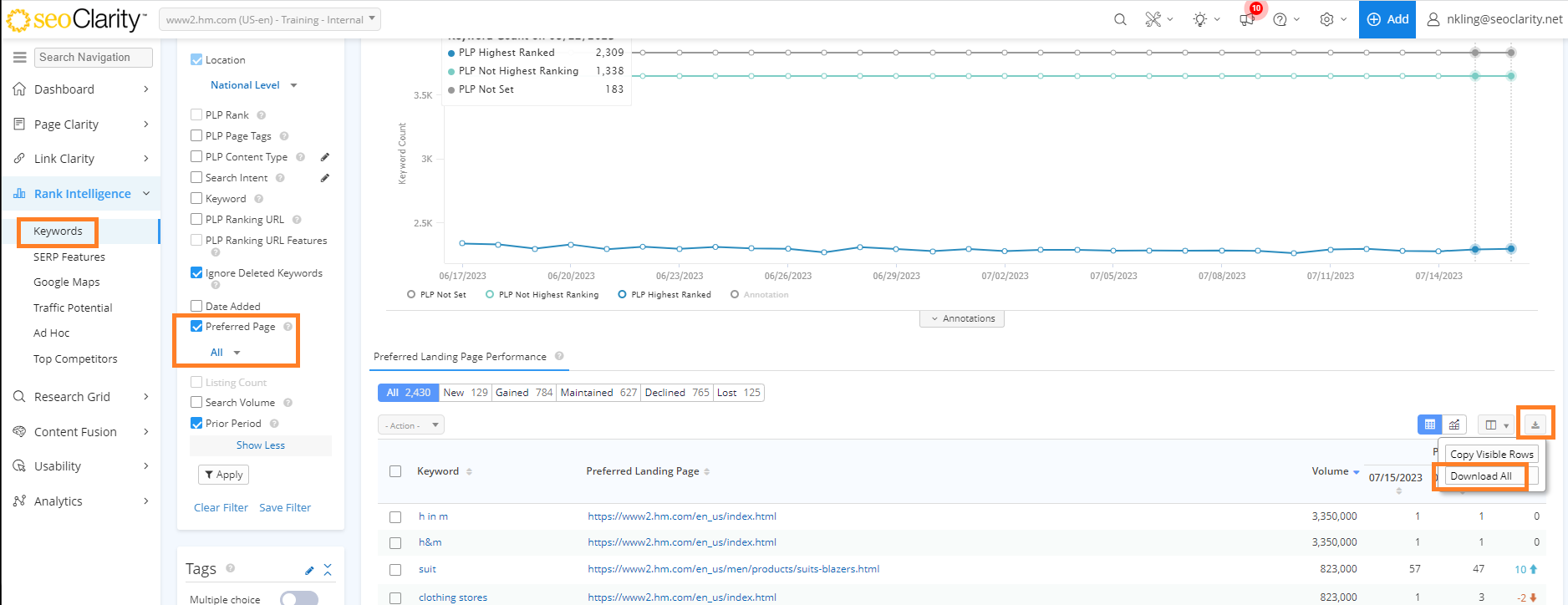Open the Action dropdown above table

410,425
